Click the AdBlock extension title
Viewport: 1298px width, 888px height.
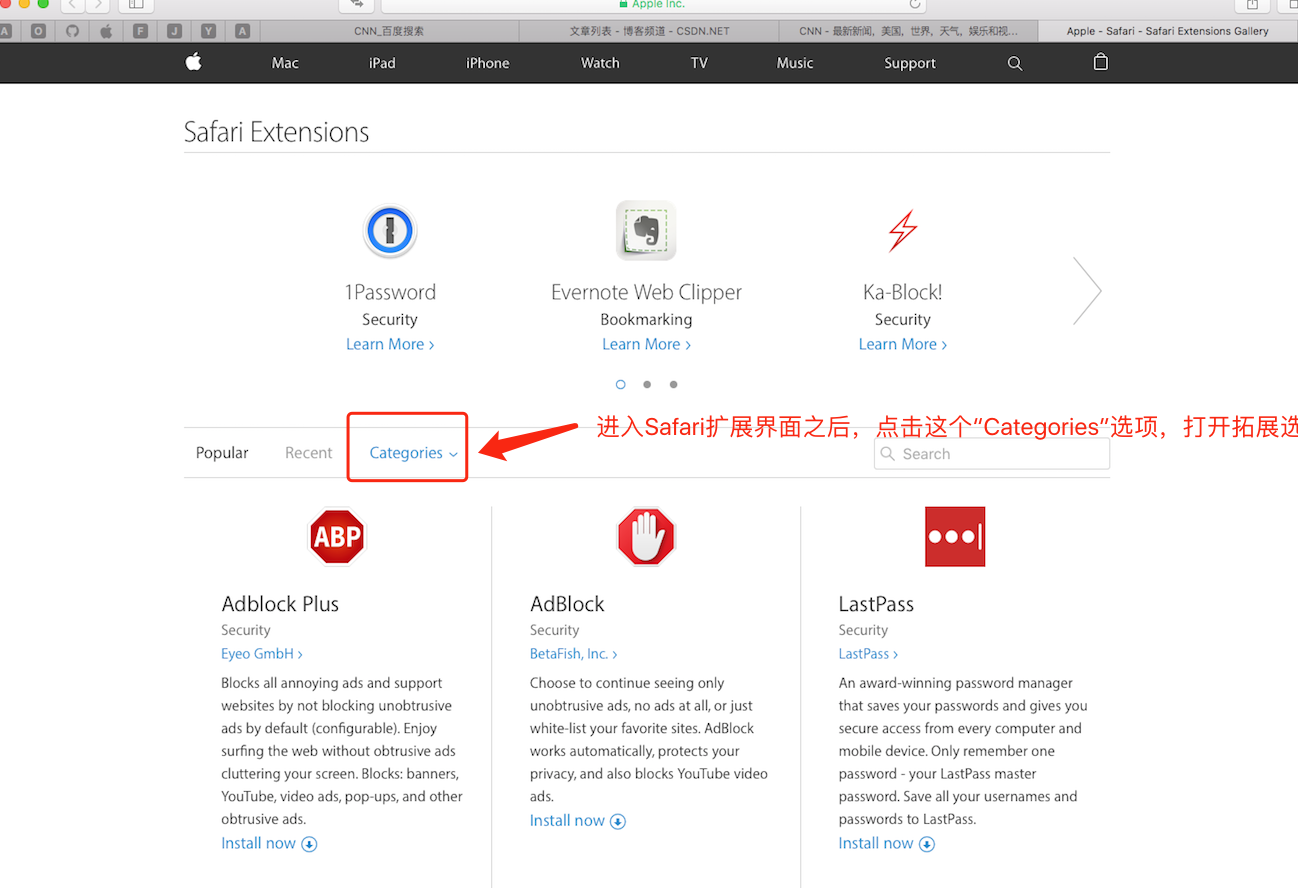point(567,604)
